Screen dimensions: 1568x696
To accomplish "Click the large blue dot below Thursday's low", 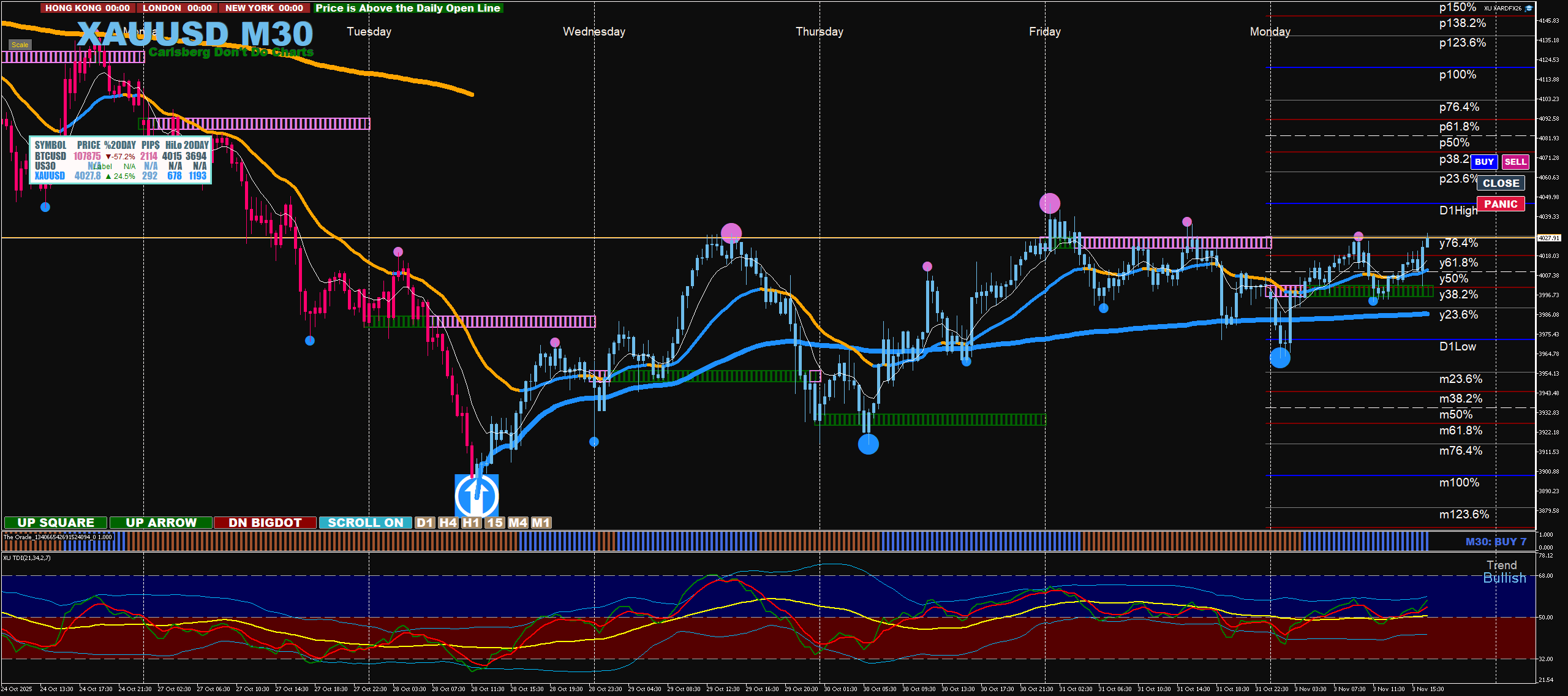I will [x=868, y=444].
